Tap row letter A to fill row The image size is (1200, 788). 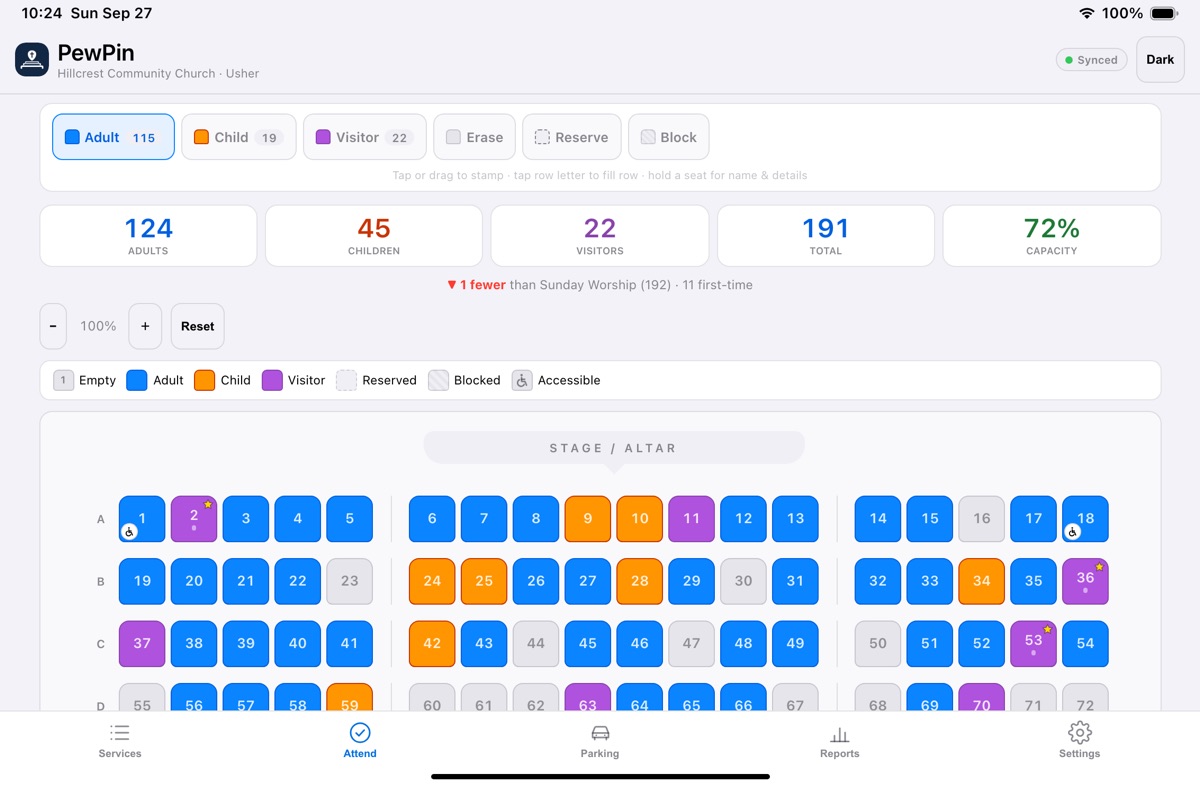click(x=100, y=519)
